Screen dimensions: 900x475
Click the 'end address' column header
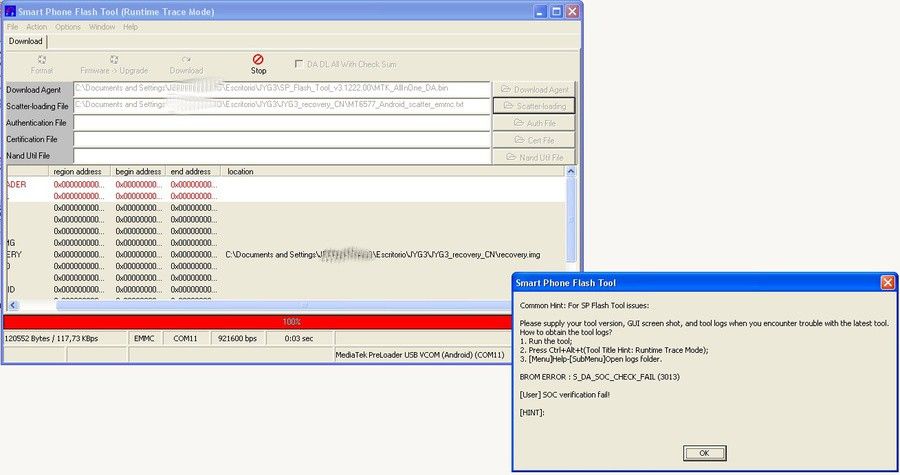[x=191, y=172]
